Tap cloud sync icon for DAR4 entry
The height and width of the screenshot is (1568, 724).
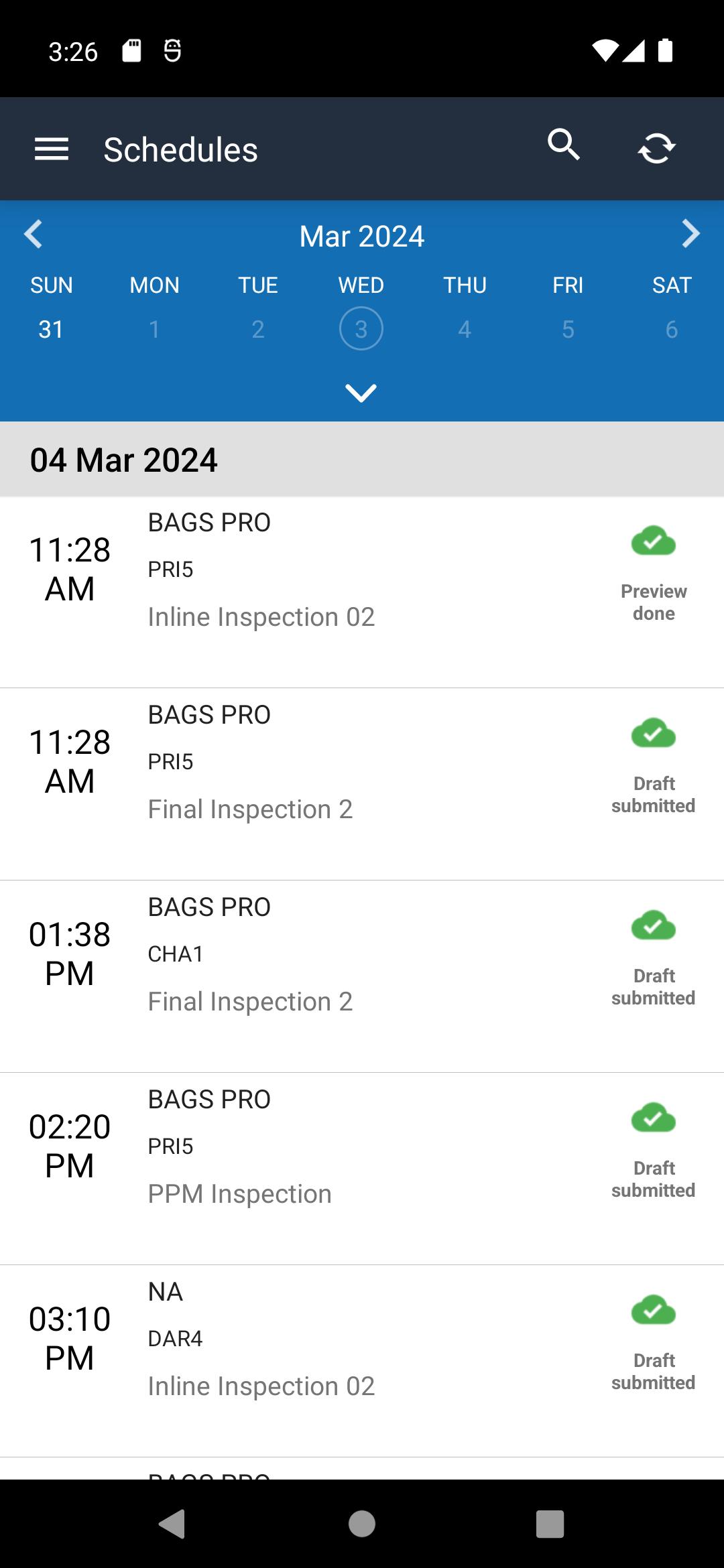coord(654,1310)
